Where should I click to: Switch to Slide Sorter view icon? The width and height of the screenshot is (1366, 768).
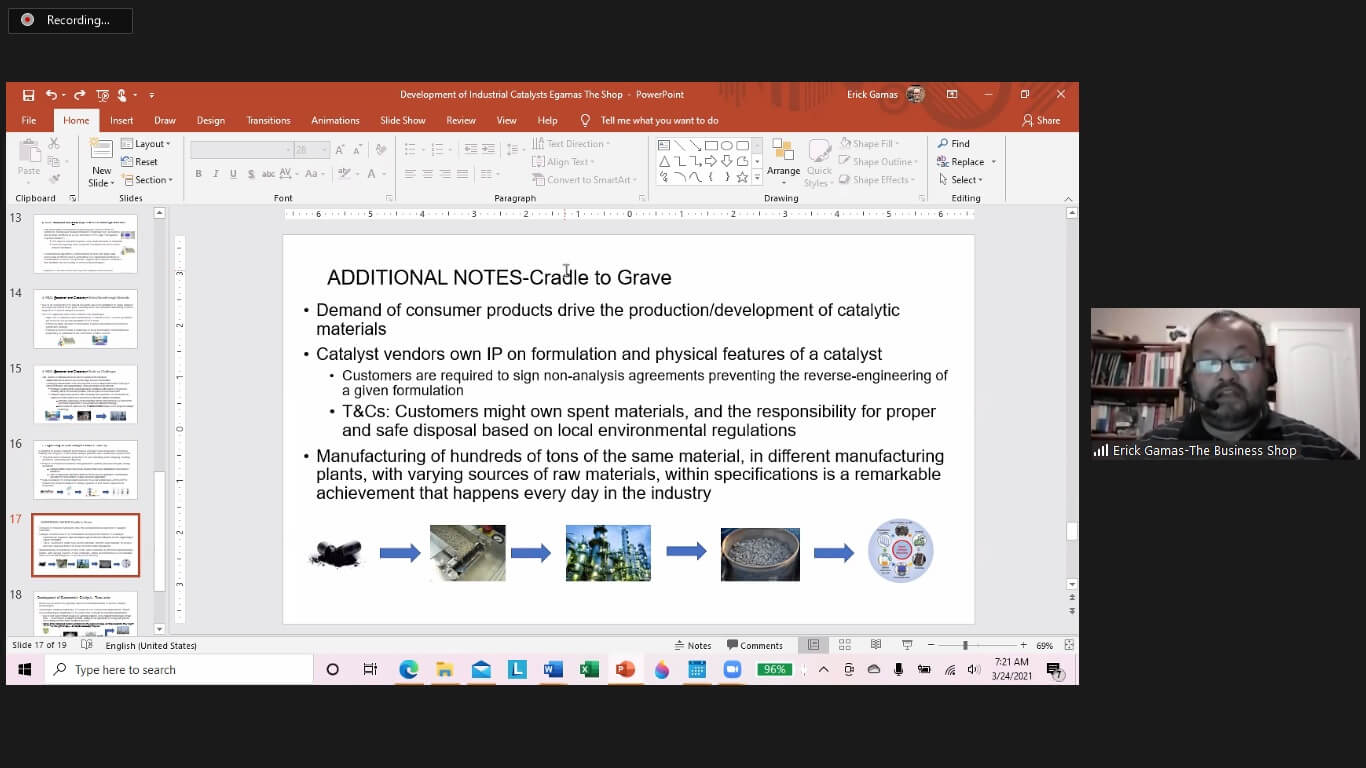pos(845,645)
